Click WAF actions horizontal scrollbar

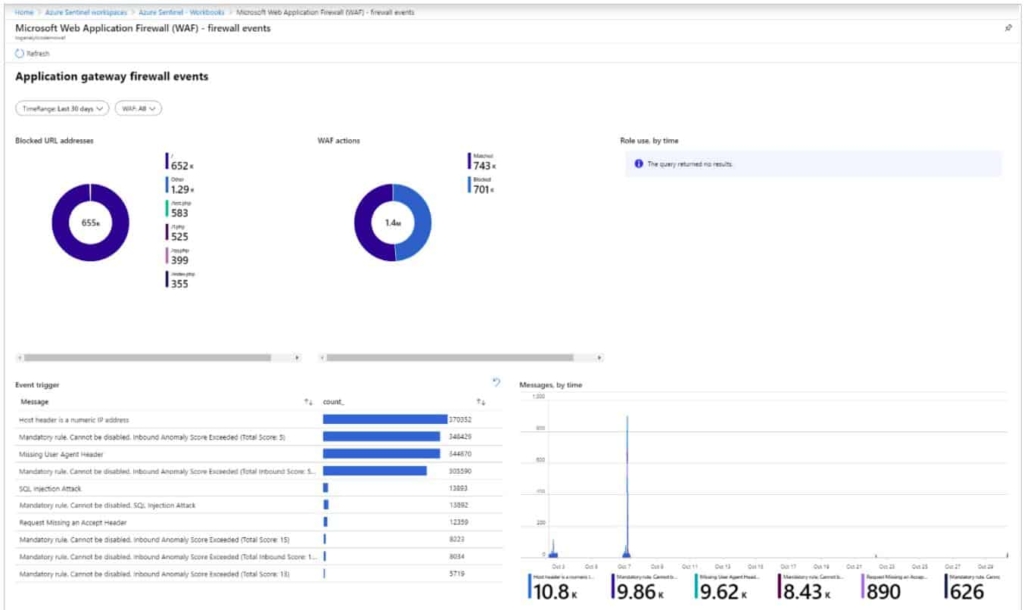point(450,357)
